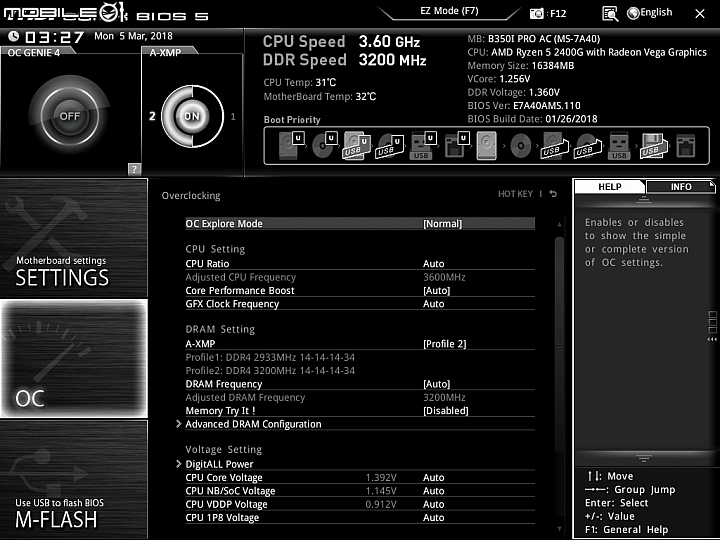Viewport: 720px width, 540px height.
Task: Click Profile1: DDR4 2933MHz 14-14-14-34 line
Action: 270,357
